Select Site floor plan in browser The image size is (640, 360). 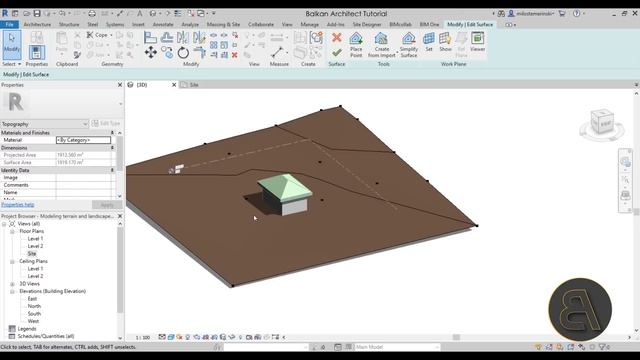[x=32, y=254]
